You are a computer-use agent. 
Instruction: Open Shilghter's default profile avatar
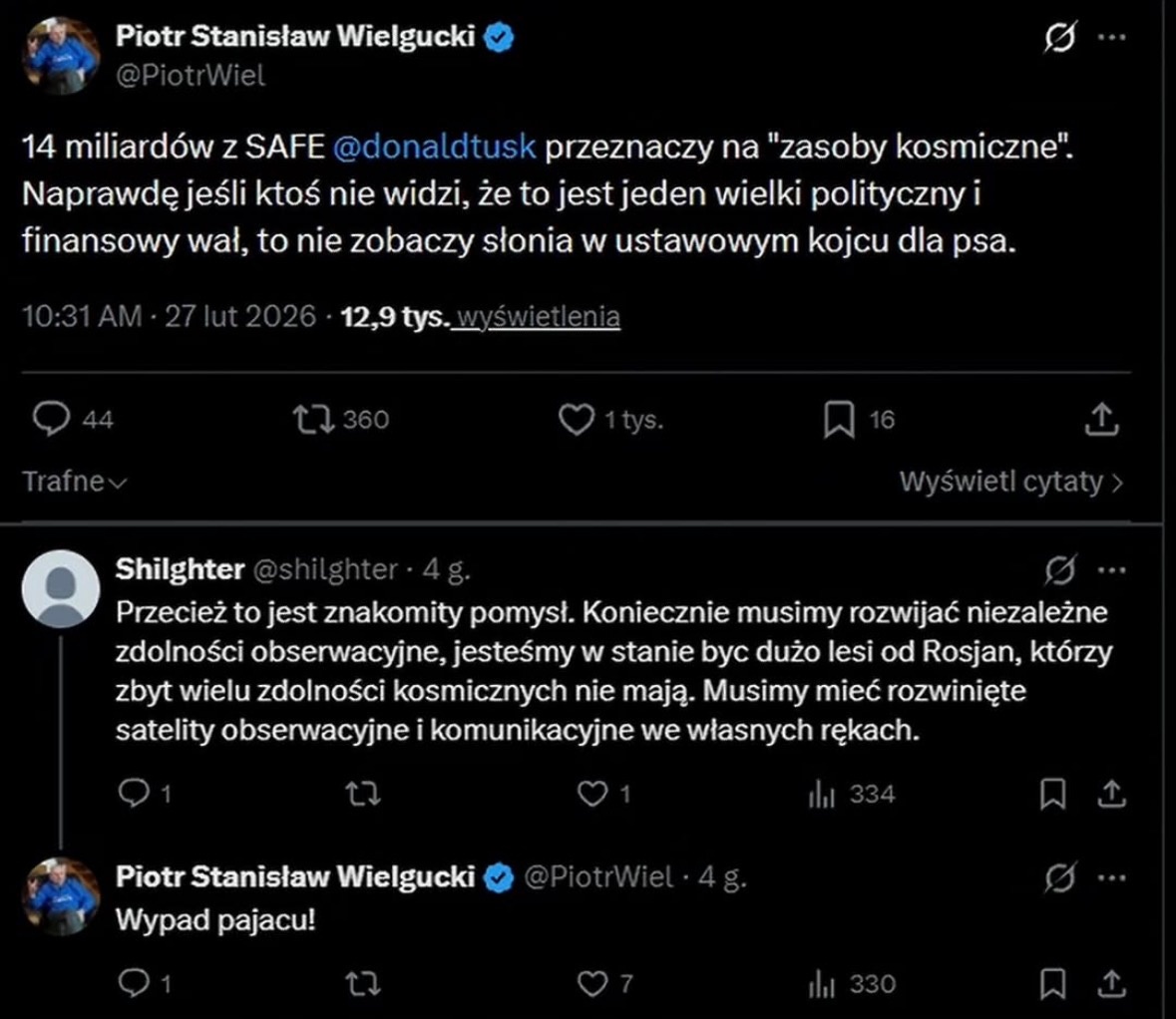tap(61, 588)
